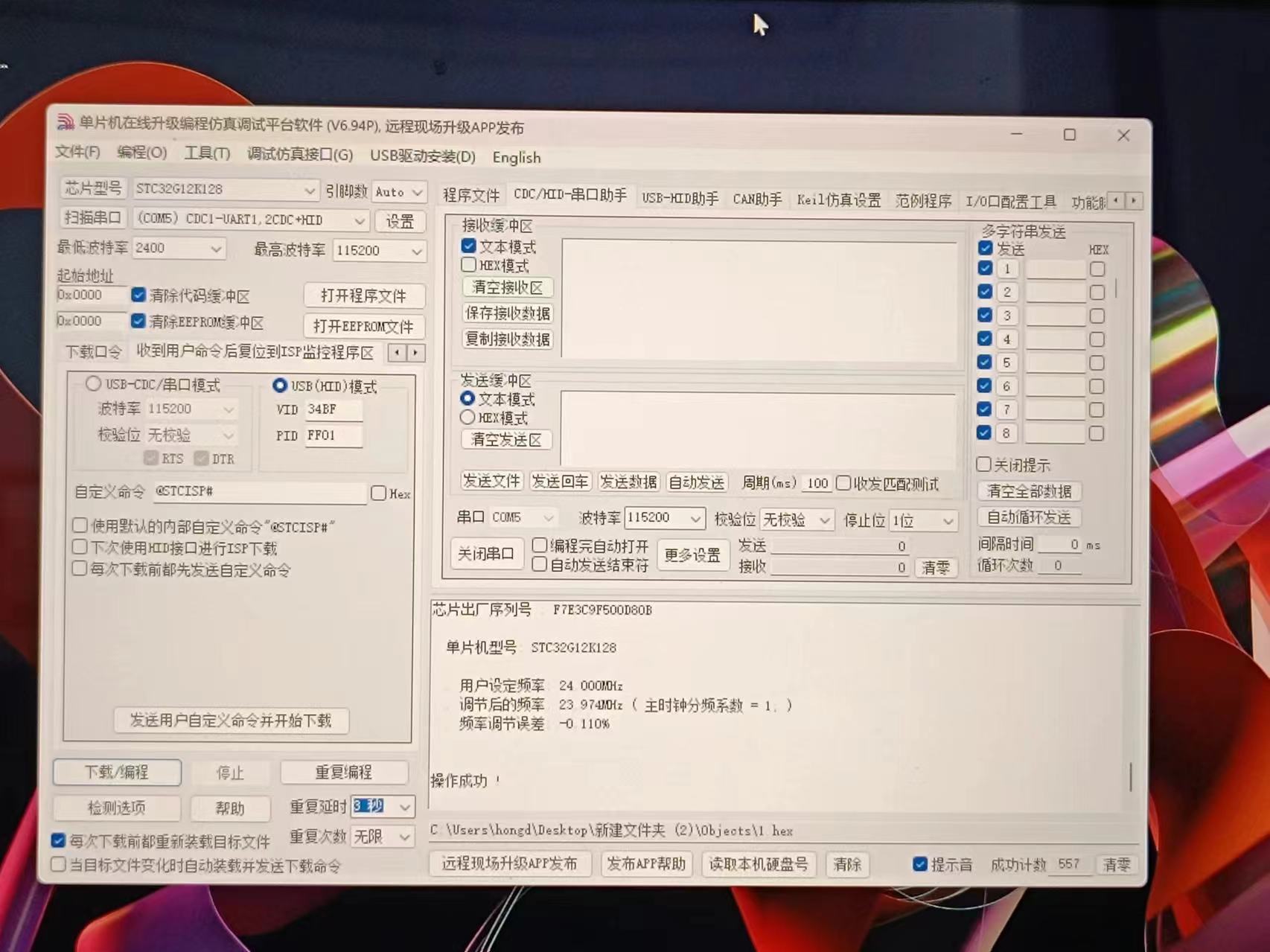Expand the chip model STC32G12K128 dropdown
This screenshot has width=1270, height=952.
tap(309, 191)
